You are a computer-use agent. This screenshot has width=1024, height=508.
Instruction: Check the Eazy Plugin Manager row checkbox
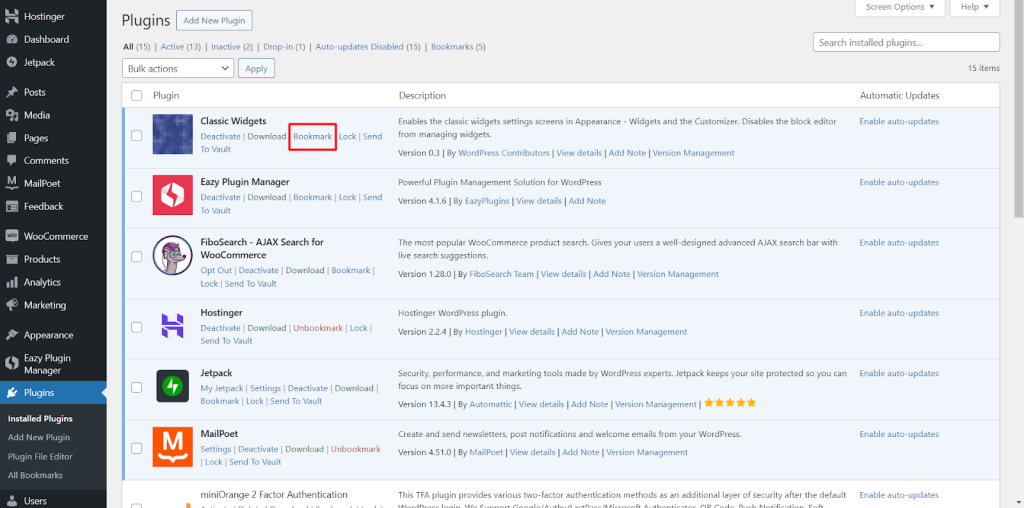(136, 196)
